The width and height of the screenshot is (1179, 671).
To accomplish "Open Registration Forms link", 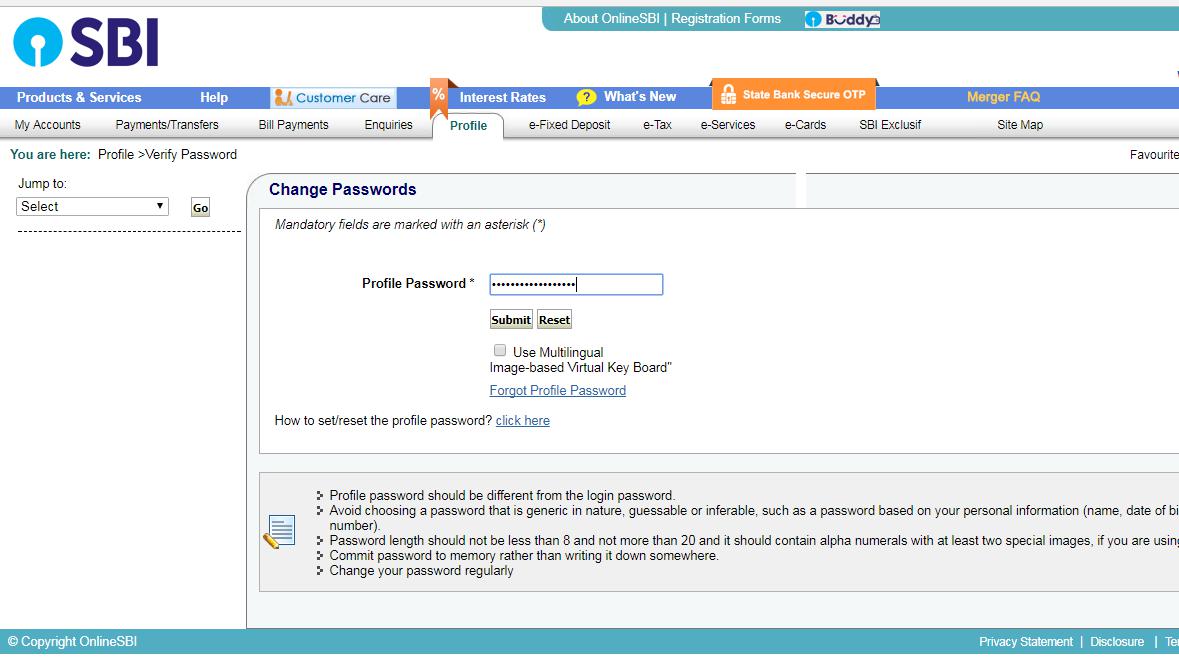I will (726, 19).
